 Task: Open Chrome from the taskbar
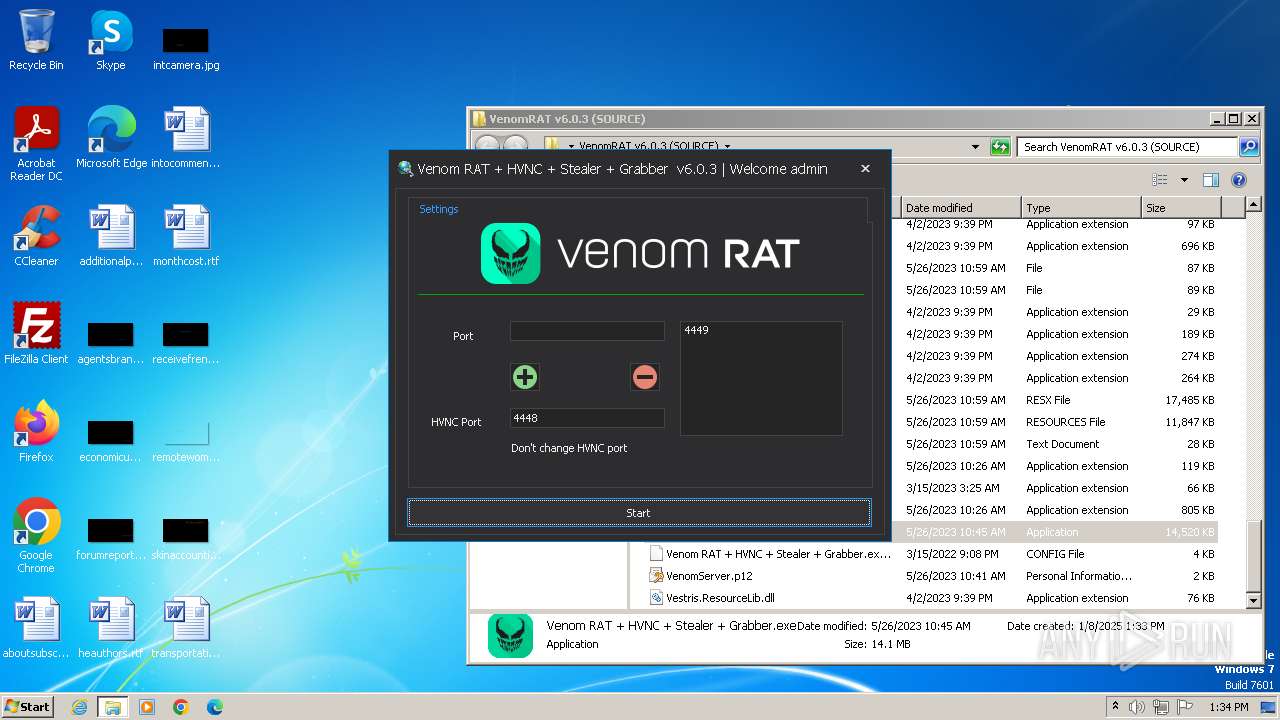click(x=181, y=707)
